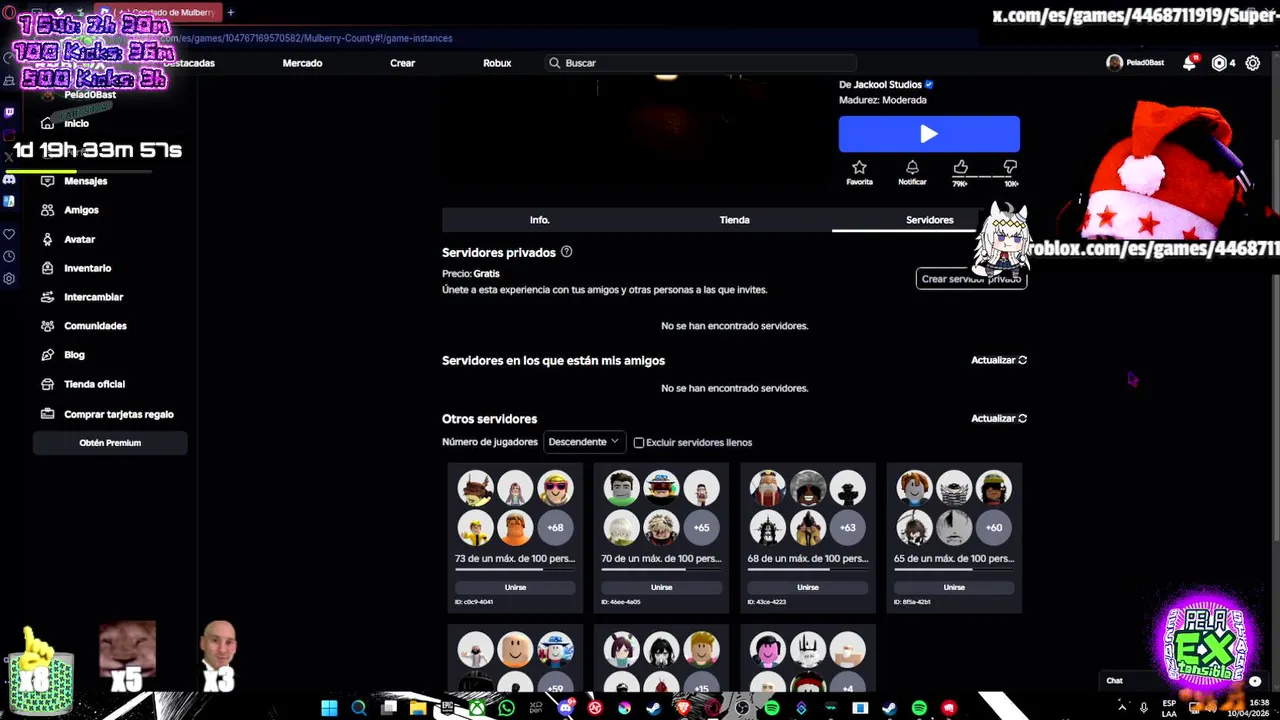Click the thumbs down dislike icon
Image resolution: width=1280 pixels, height=720 pixels.
pos(1010,167)
